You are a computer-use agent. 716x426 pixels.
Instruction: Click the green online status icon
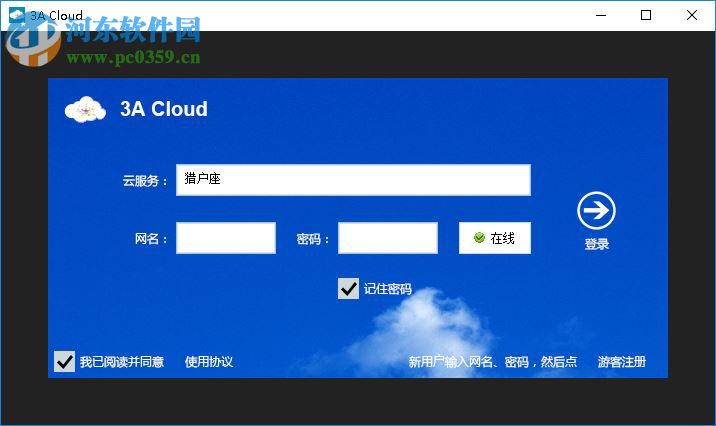pos(479,237)
